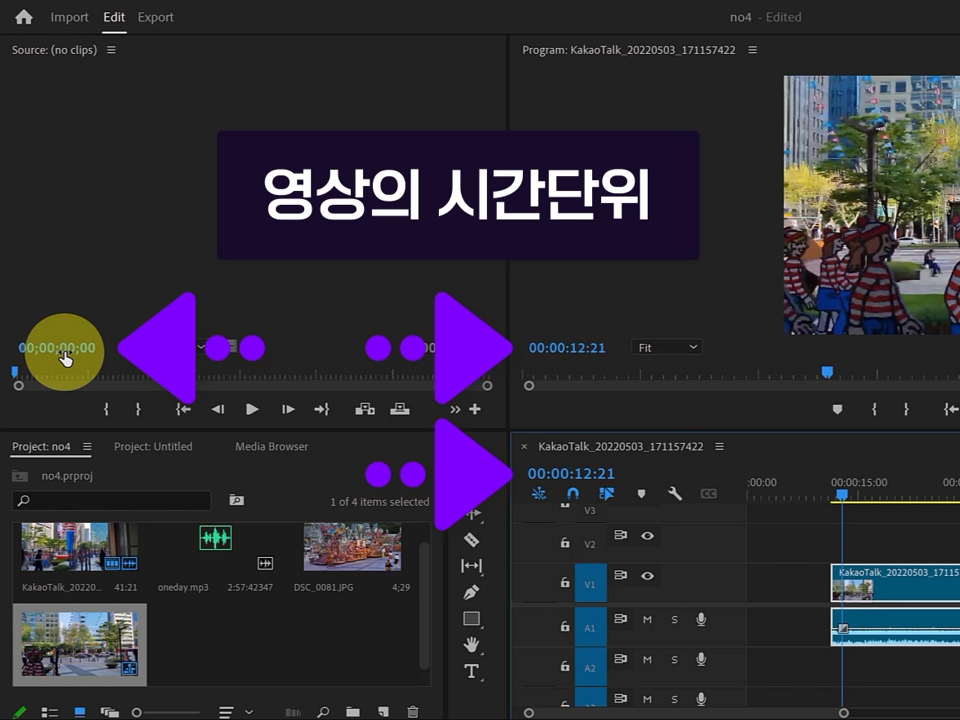960x720 pixels.
Task: Switch Project panel to Freeform view
Action: pos(110,712)
